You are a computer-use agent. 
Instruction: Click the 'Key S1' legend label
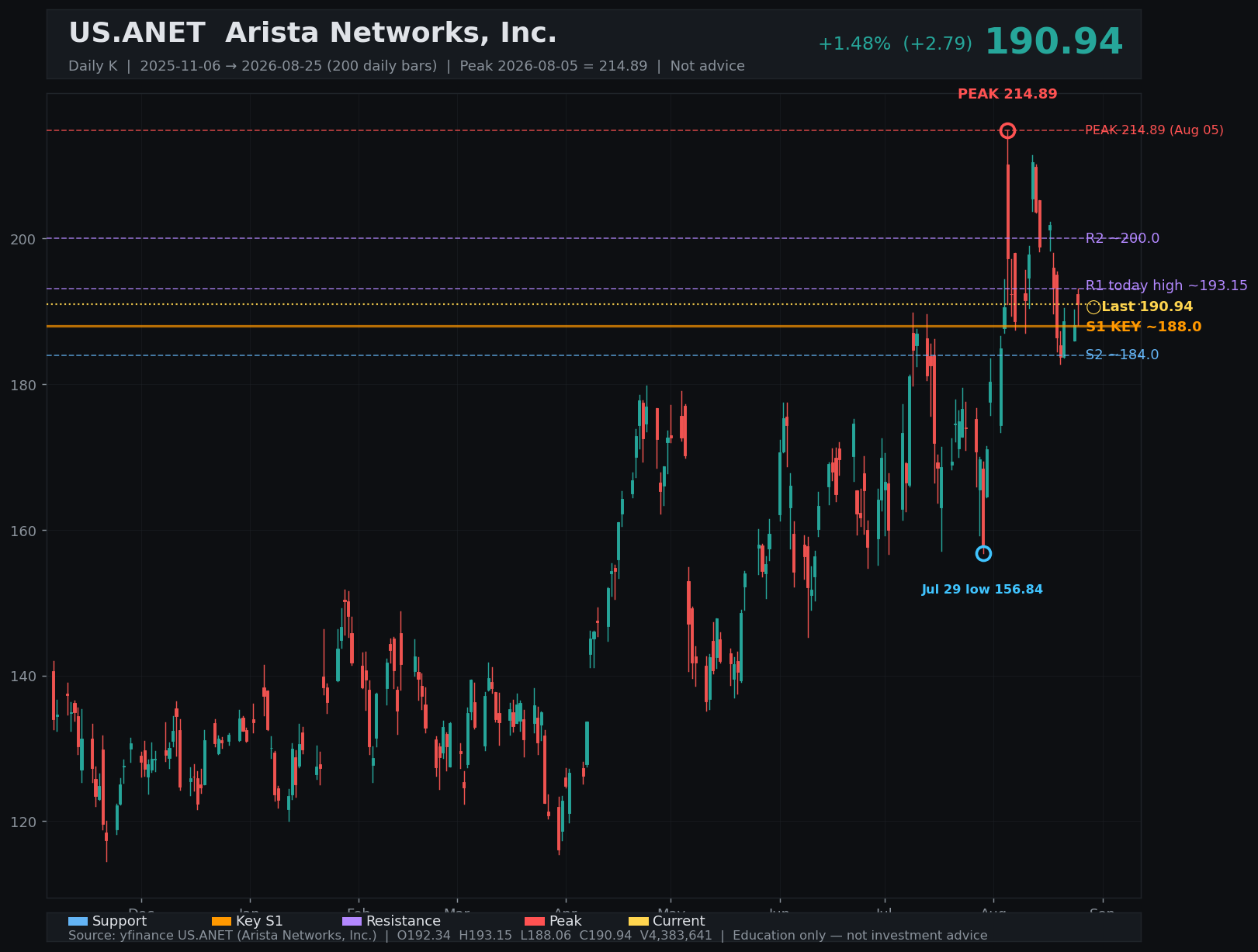point(259,921)
